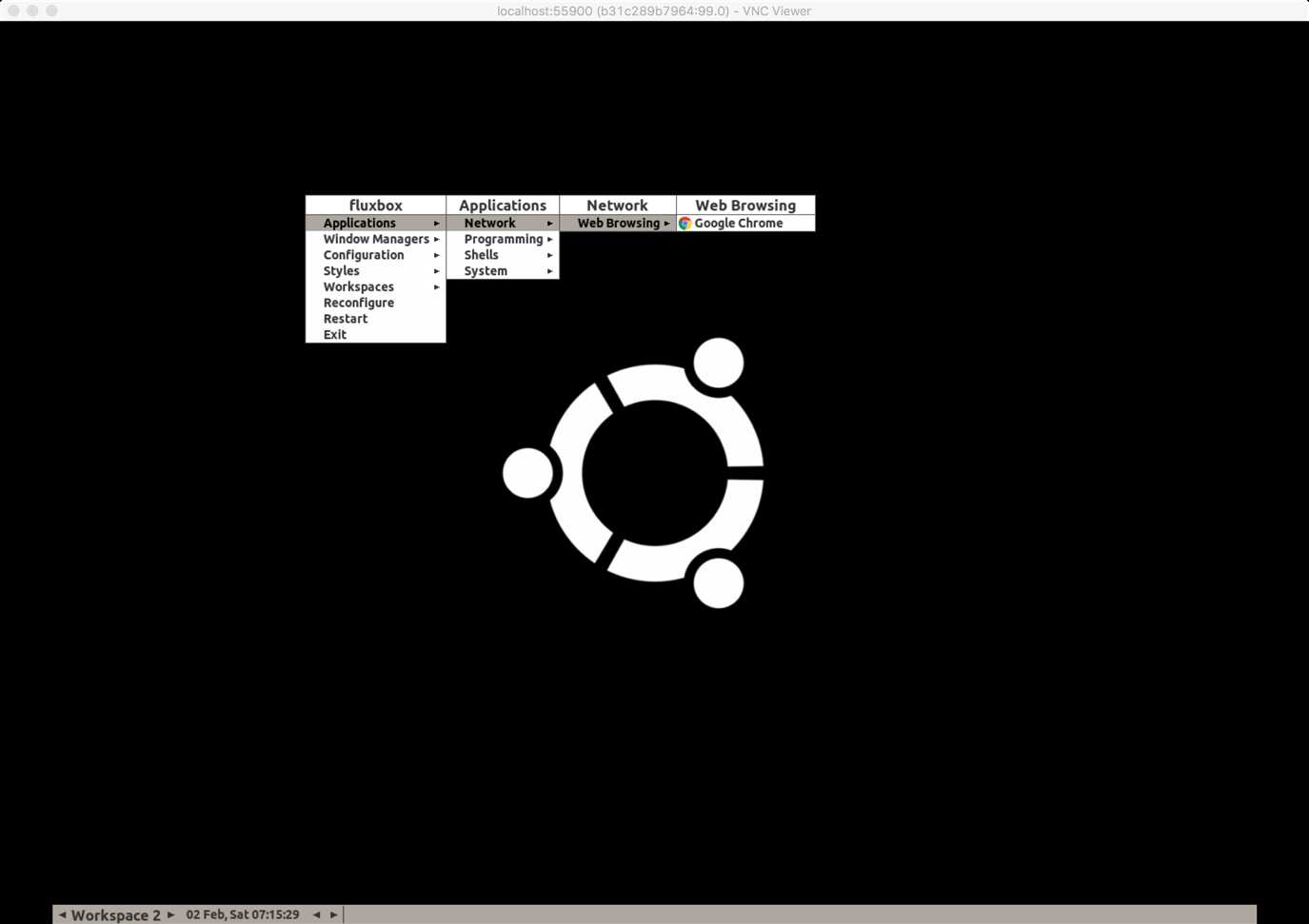
Task: Go to previous workspace arrow in toolbar
Action: click(63, 915)
